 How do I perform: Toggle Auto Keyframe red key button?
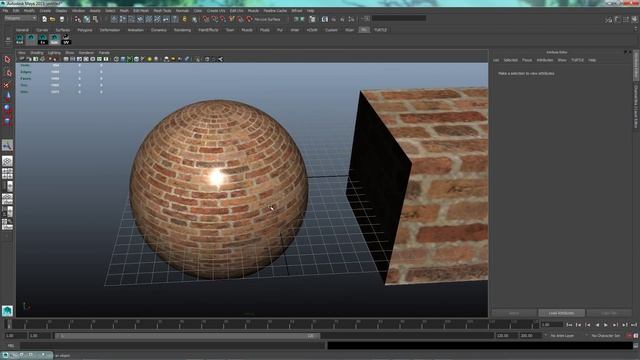(629, 336)
